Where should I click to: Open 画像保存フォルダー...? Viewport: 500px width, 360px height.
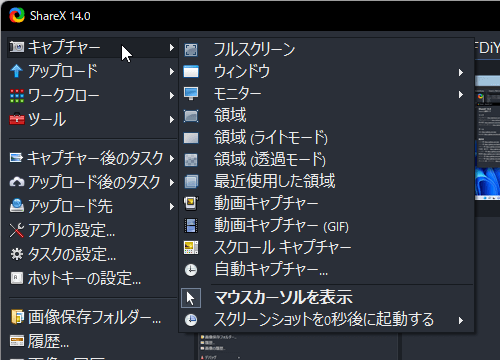click(92, 317)
